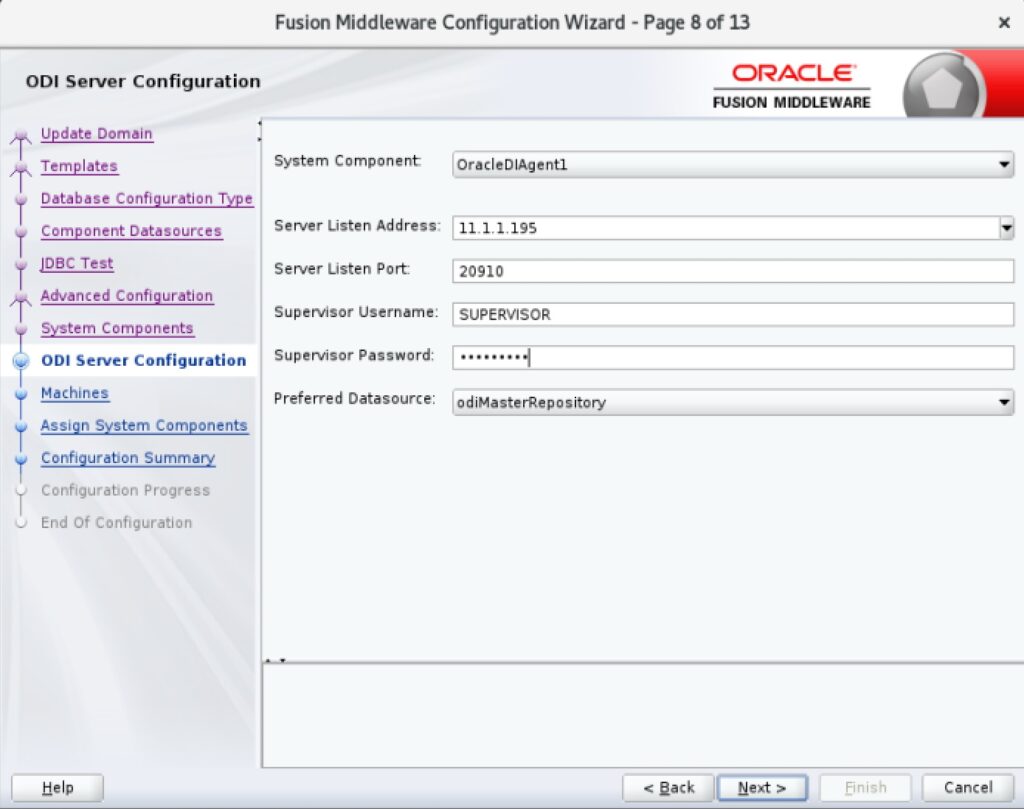Close the wizard window
The height and width of the screenshot is (809, 1024).
point(1004,23)
